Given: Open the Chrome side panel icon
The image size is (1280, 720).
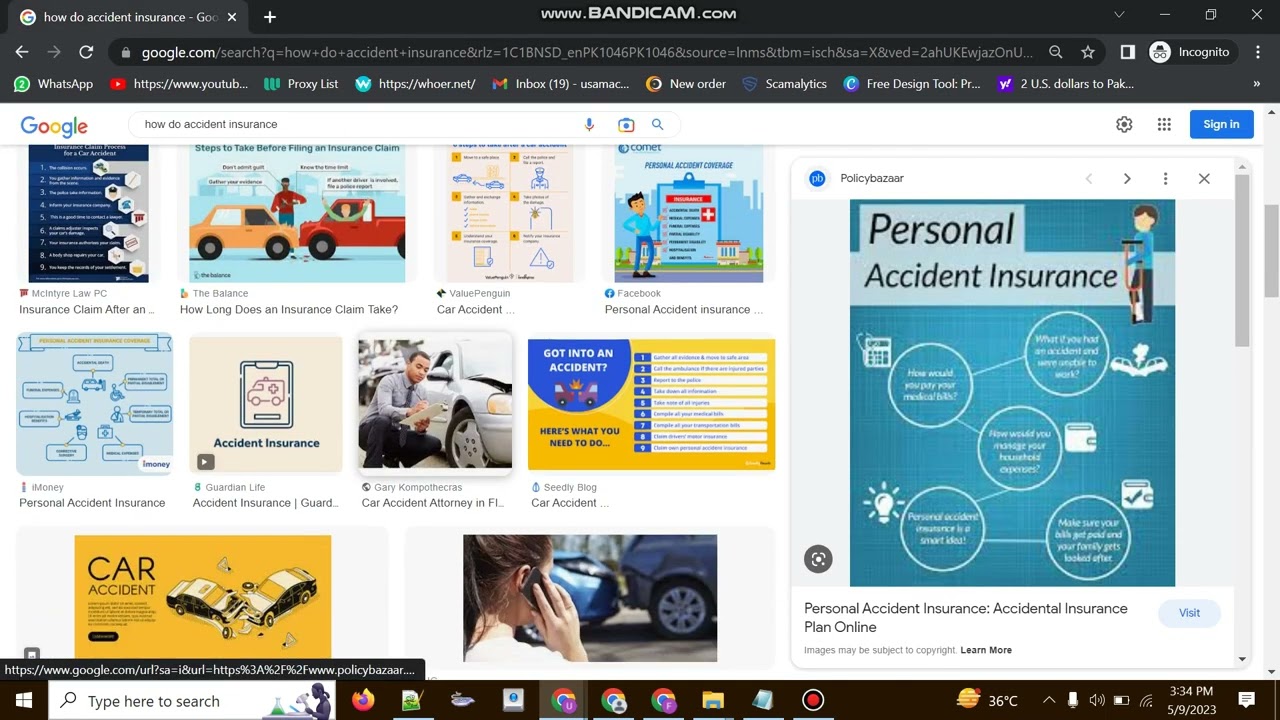Looking at the screenshot, I should pos(1127,52).
